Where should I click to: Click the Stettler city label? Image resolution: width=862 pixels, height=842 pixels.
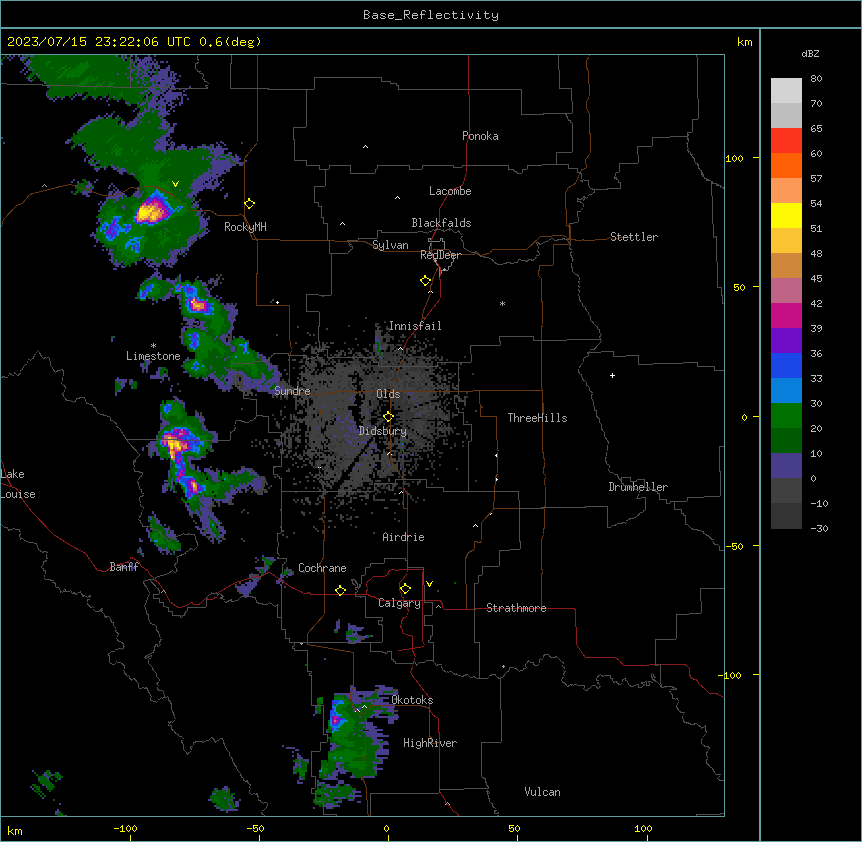pyautogui.click(x=634, y=237)
